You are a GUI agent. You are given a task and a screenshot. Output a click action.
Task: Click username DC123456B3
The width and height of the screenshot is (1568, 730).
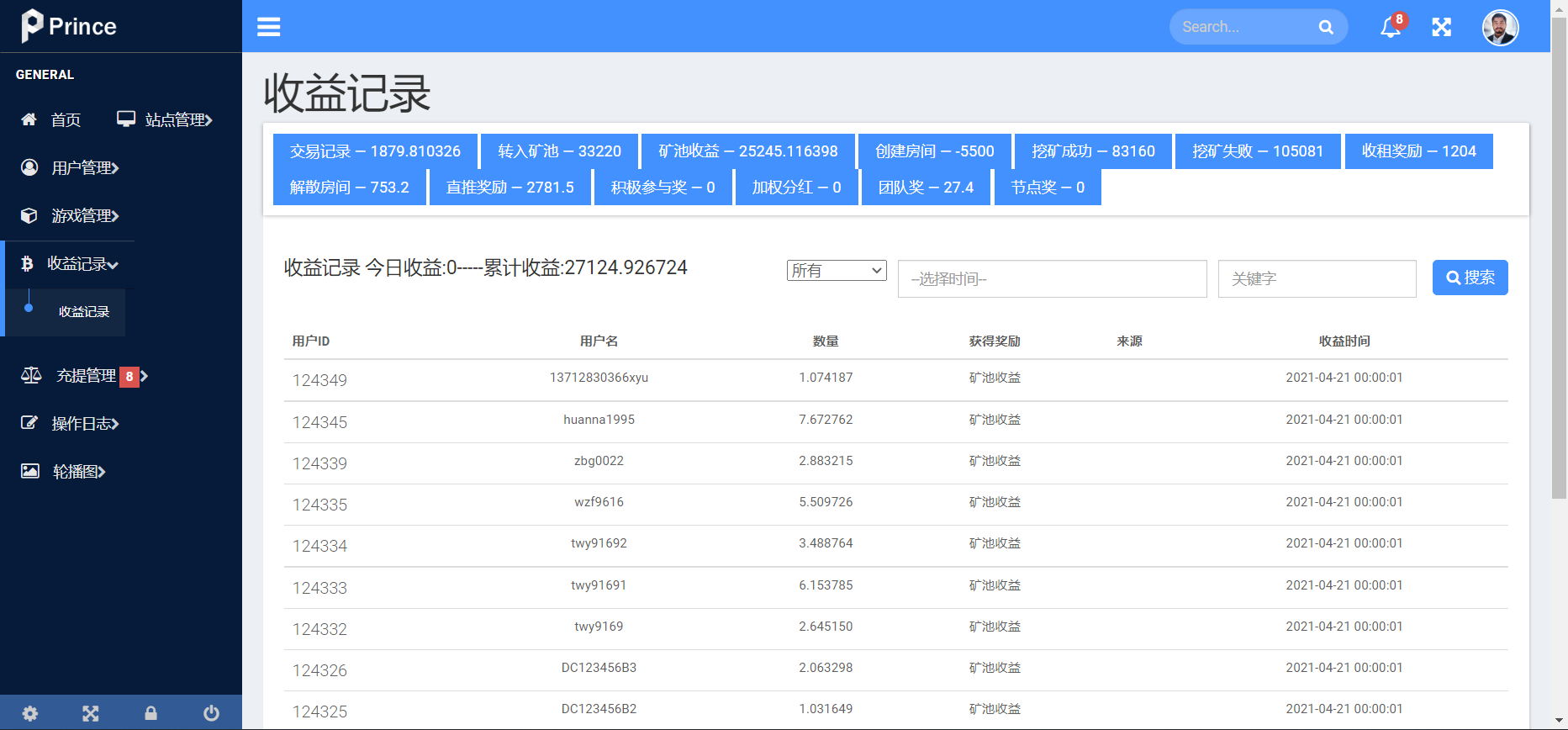599,668
